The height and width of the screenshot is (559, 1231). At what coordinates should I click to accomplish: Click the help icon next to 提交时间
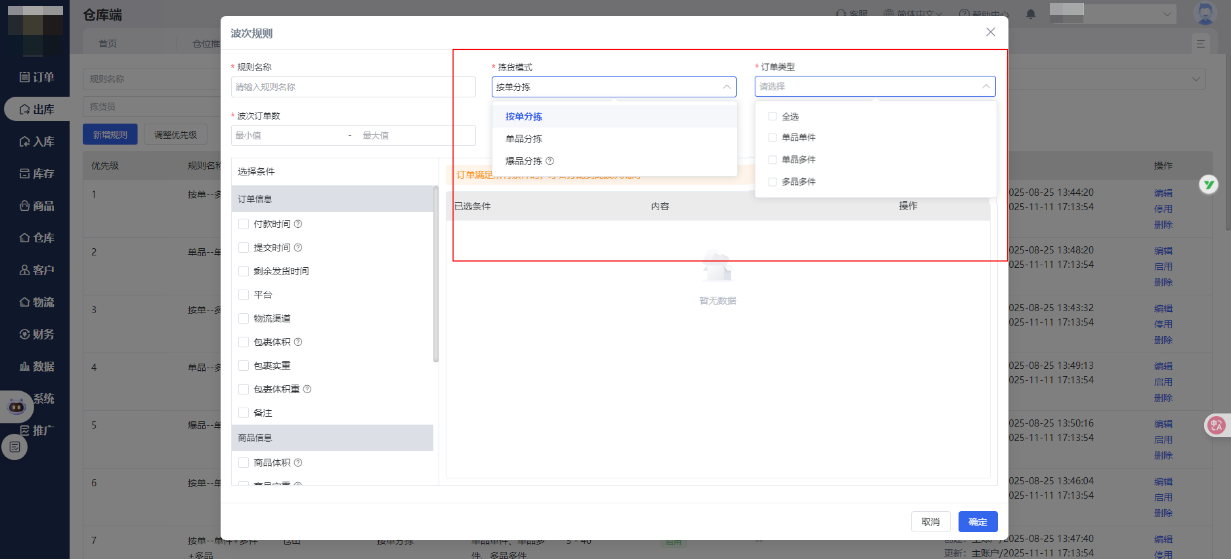298,248
